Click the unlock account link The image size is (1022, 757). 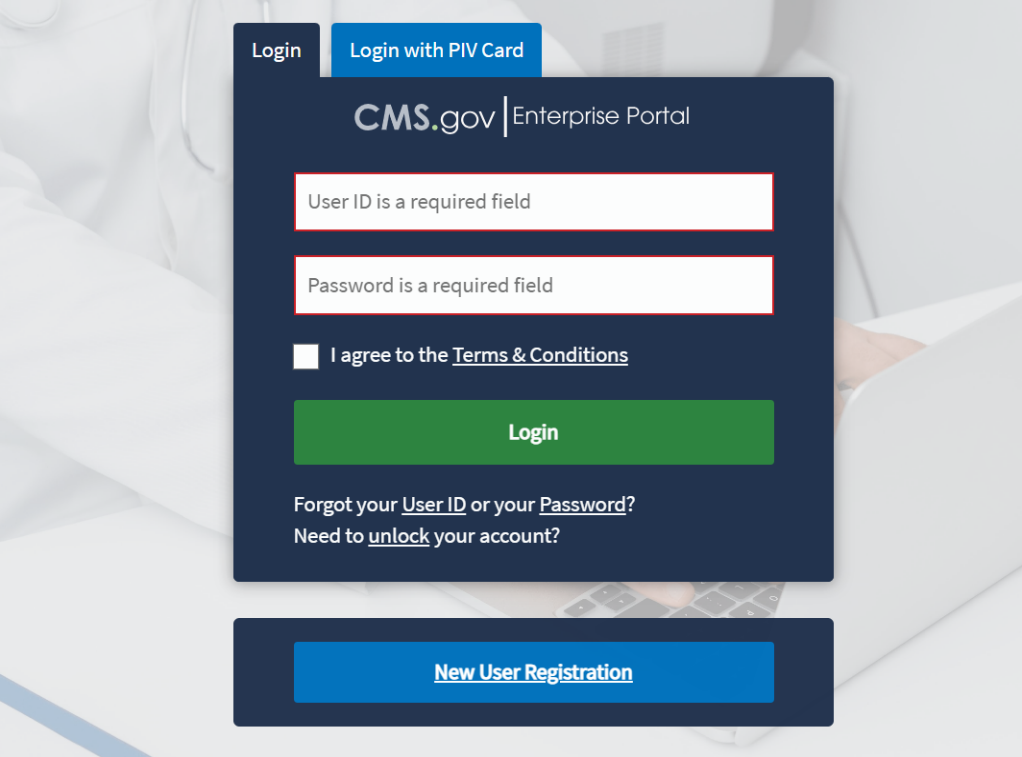click(398, 536)
